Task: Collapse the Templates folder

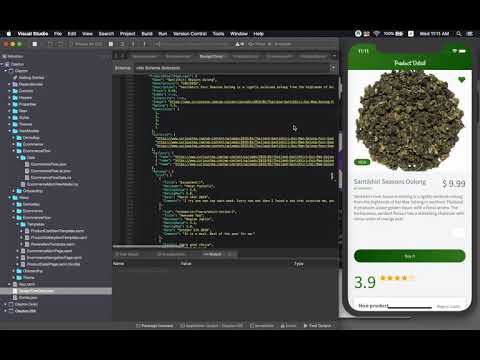Action: tap(18, 224)
